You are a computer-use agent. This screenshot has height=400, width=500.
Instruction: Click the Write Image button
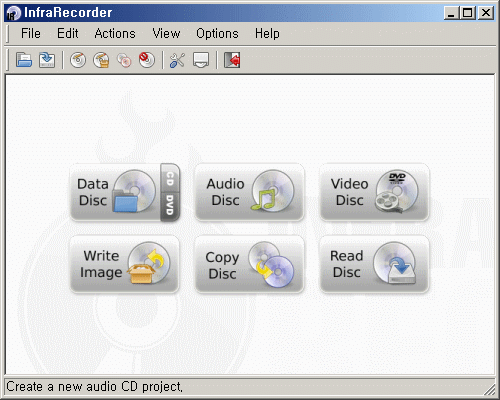pos(125,264)
